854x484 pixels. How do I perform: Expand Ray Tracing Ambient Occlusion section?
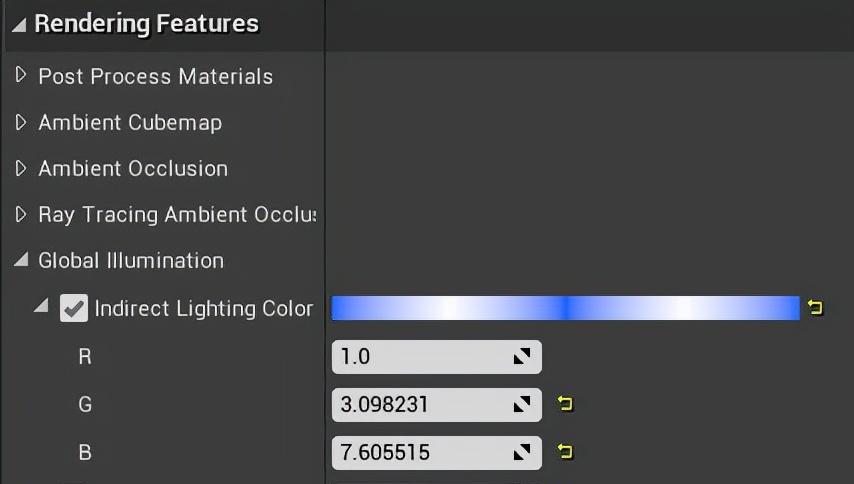tap(21, 214)
